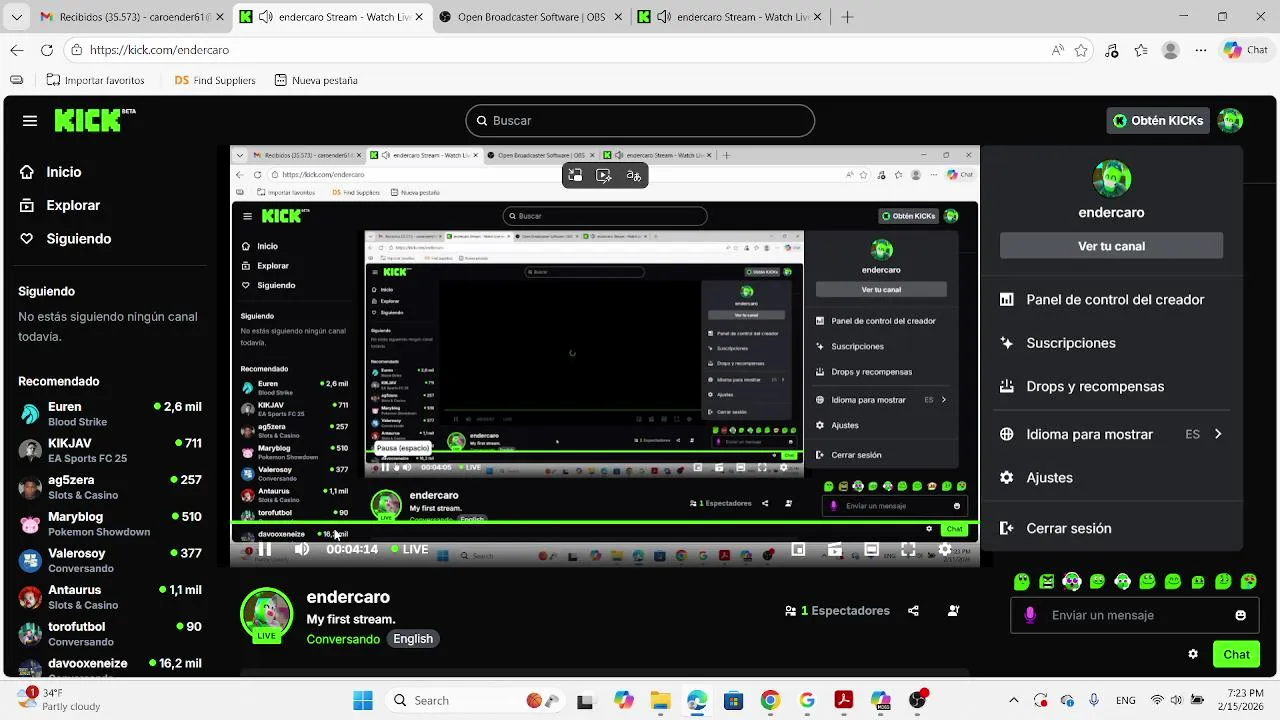Screen dimensions: 1280x720
Task: Open the browser Chat sidebar button
Action: pos(1245,50)
